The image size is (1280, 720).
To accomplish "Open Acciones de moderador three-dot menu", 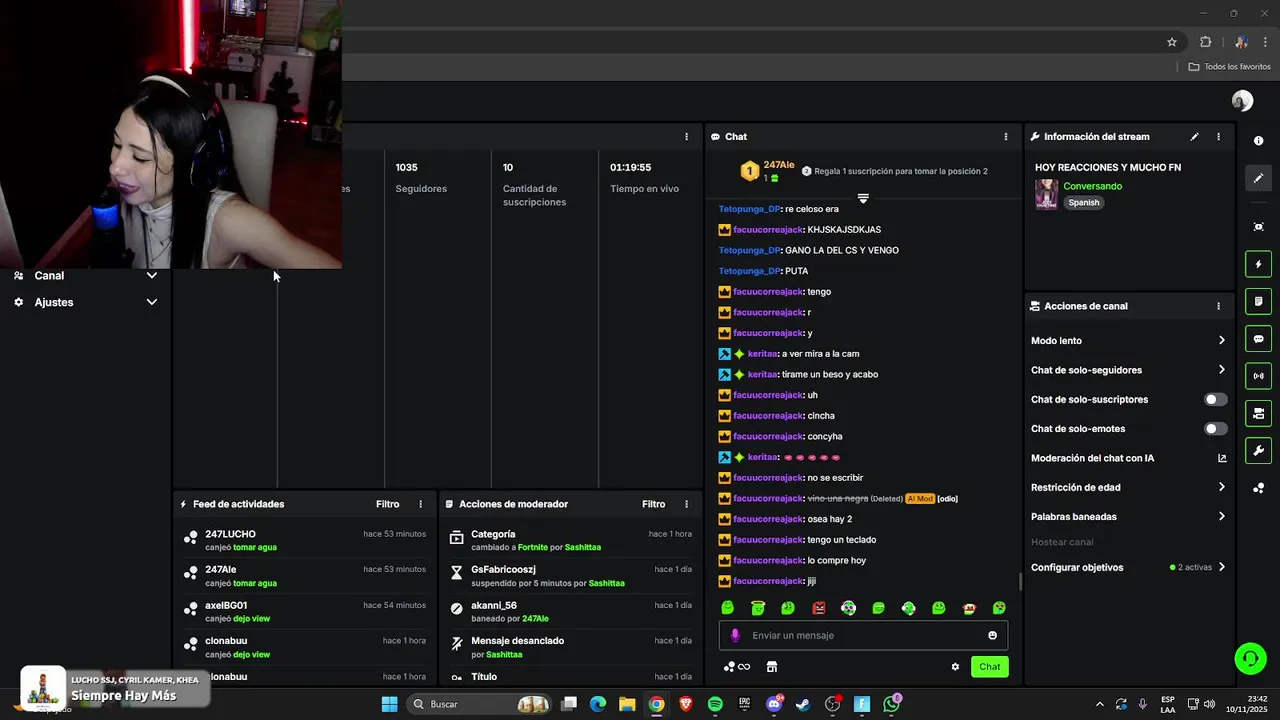I will click(686, 504).
